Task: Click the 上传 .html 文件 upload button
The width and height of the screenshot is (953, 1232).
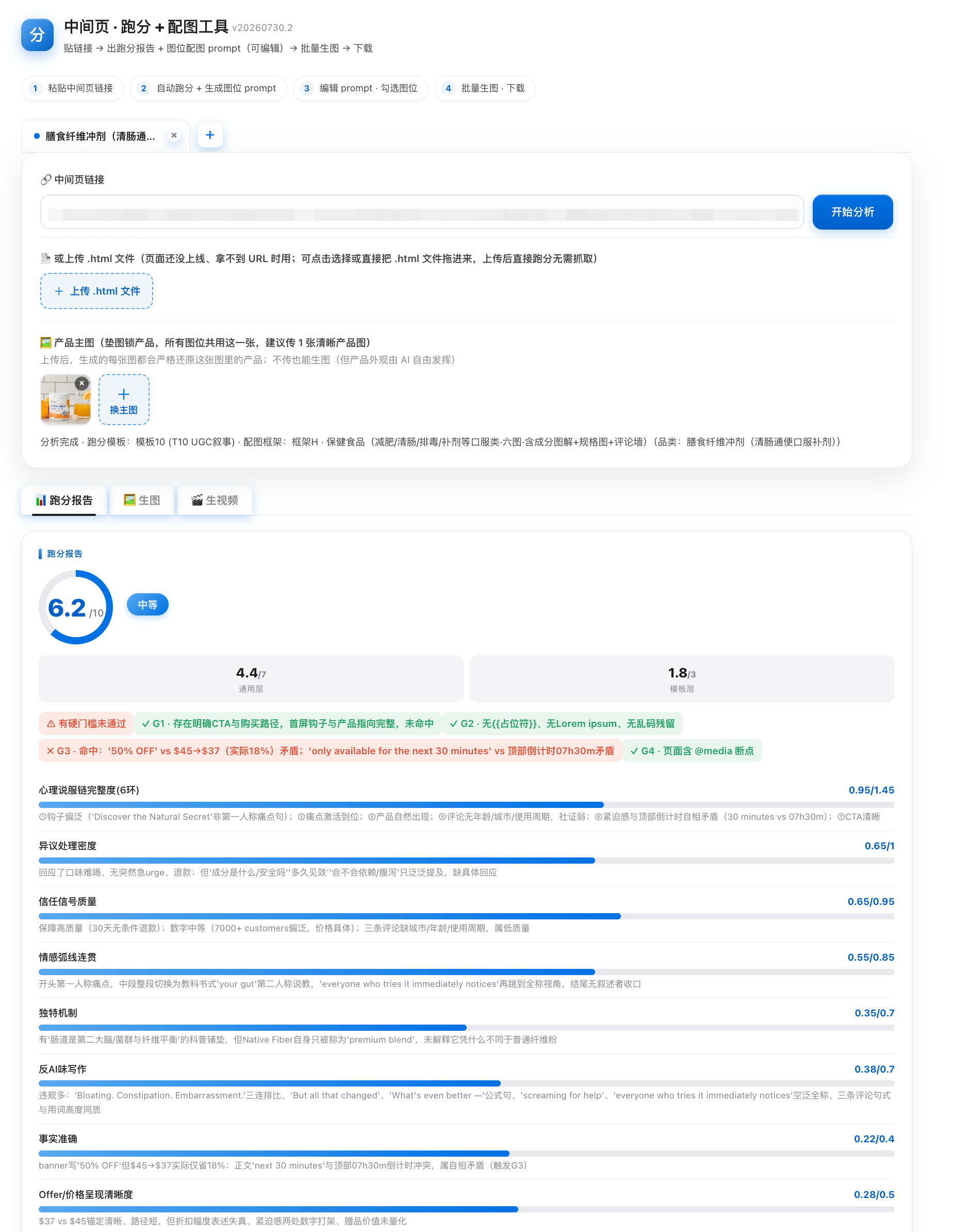Action: 96,291
